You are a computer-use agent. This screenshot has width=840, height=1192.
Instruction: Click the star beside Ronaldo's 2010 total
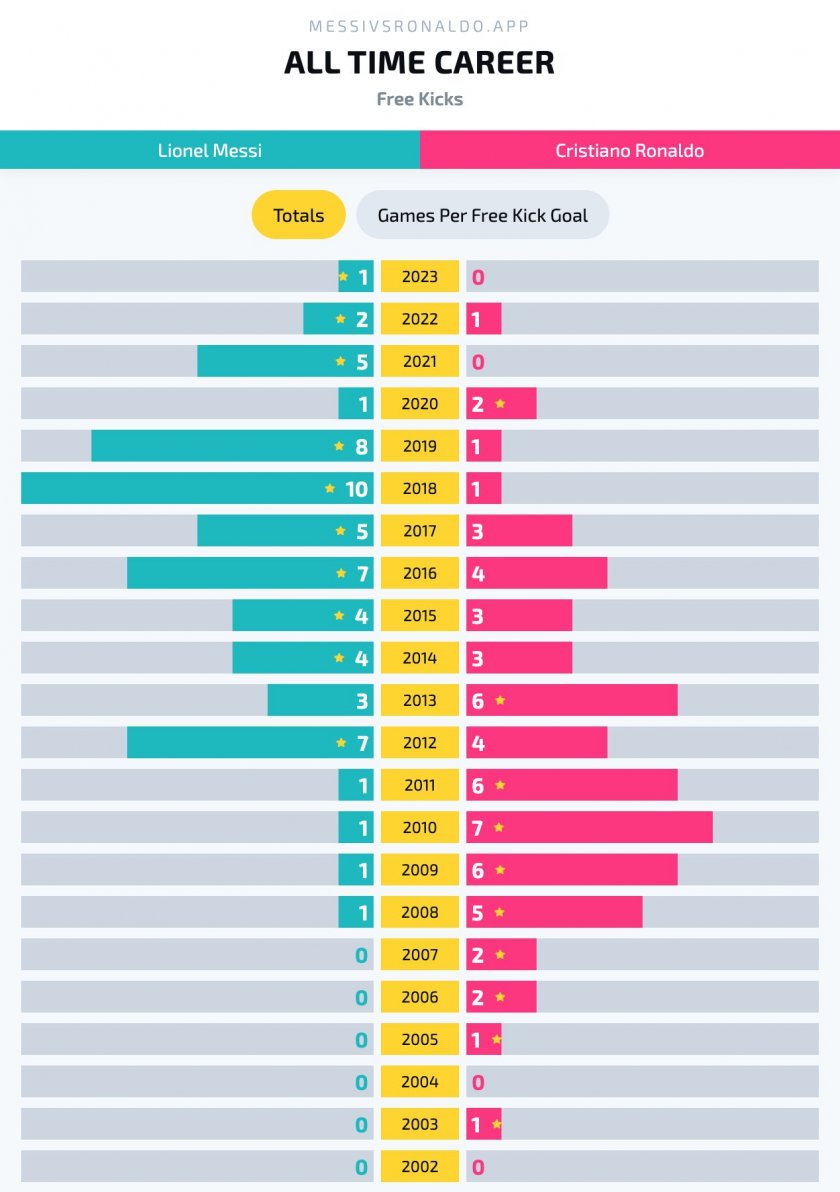499,828
